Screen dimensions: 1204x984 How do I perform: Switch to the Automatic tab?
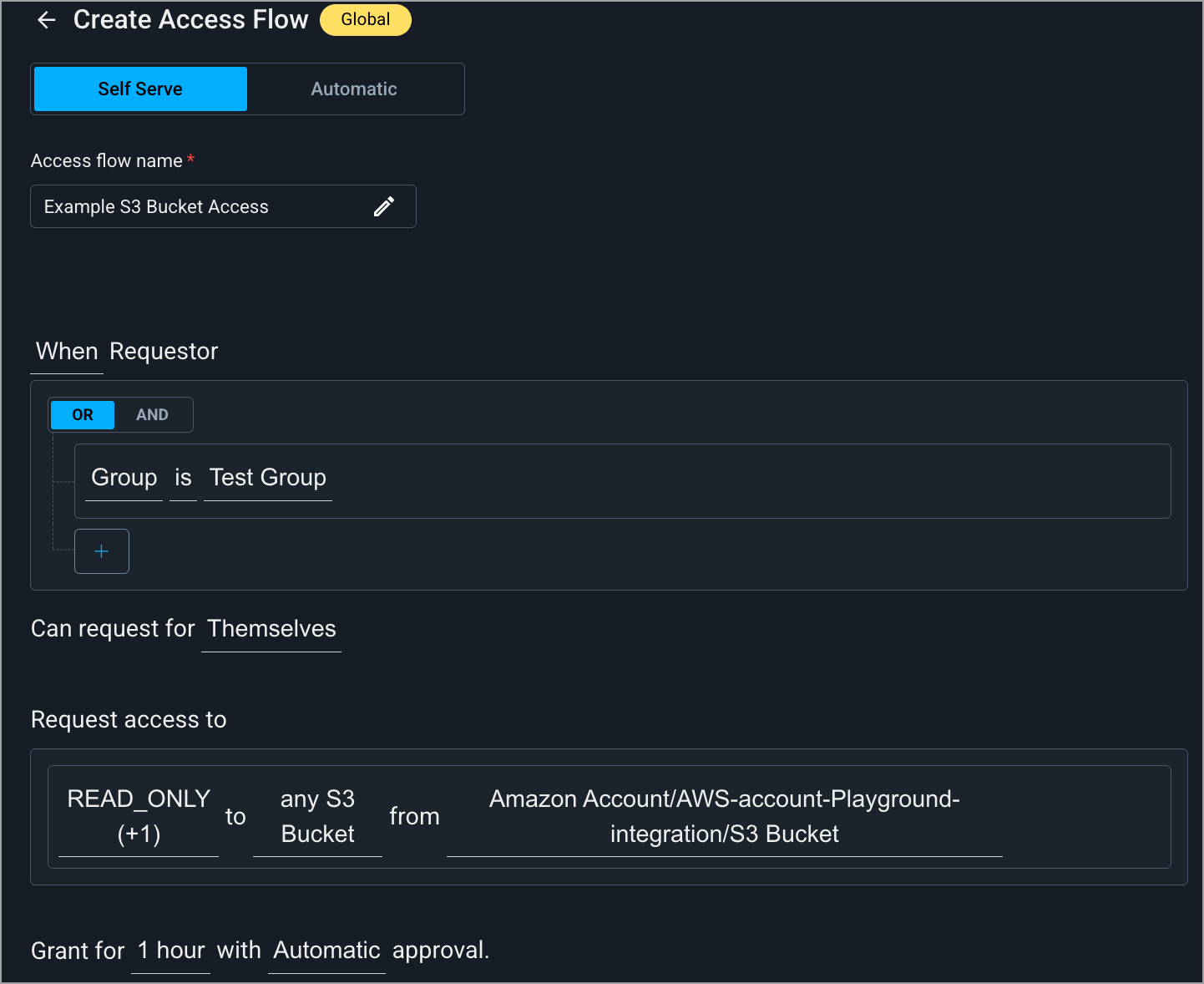pos(354,89)
